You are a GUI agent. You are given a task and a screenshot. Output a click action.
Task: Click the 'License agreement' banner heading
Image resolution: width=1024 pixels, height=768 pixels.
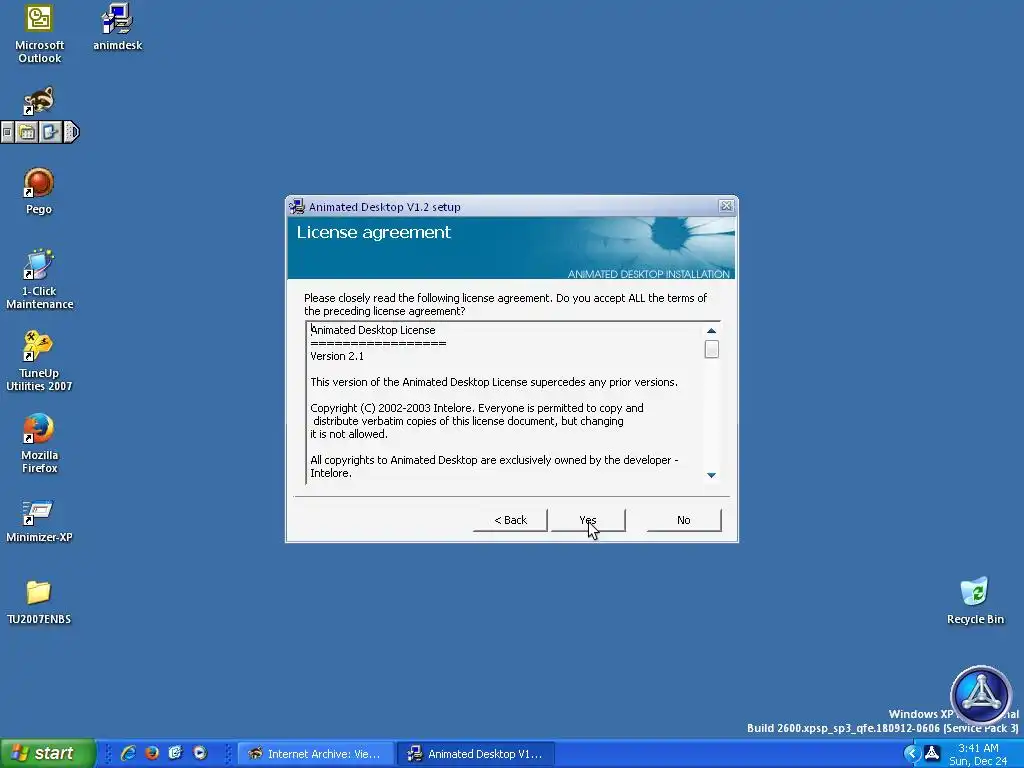(x=374, y=232)
